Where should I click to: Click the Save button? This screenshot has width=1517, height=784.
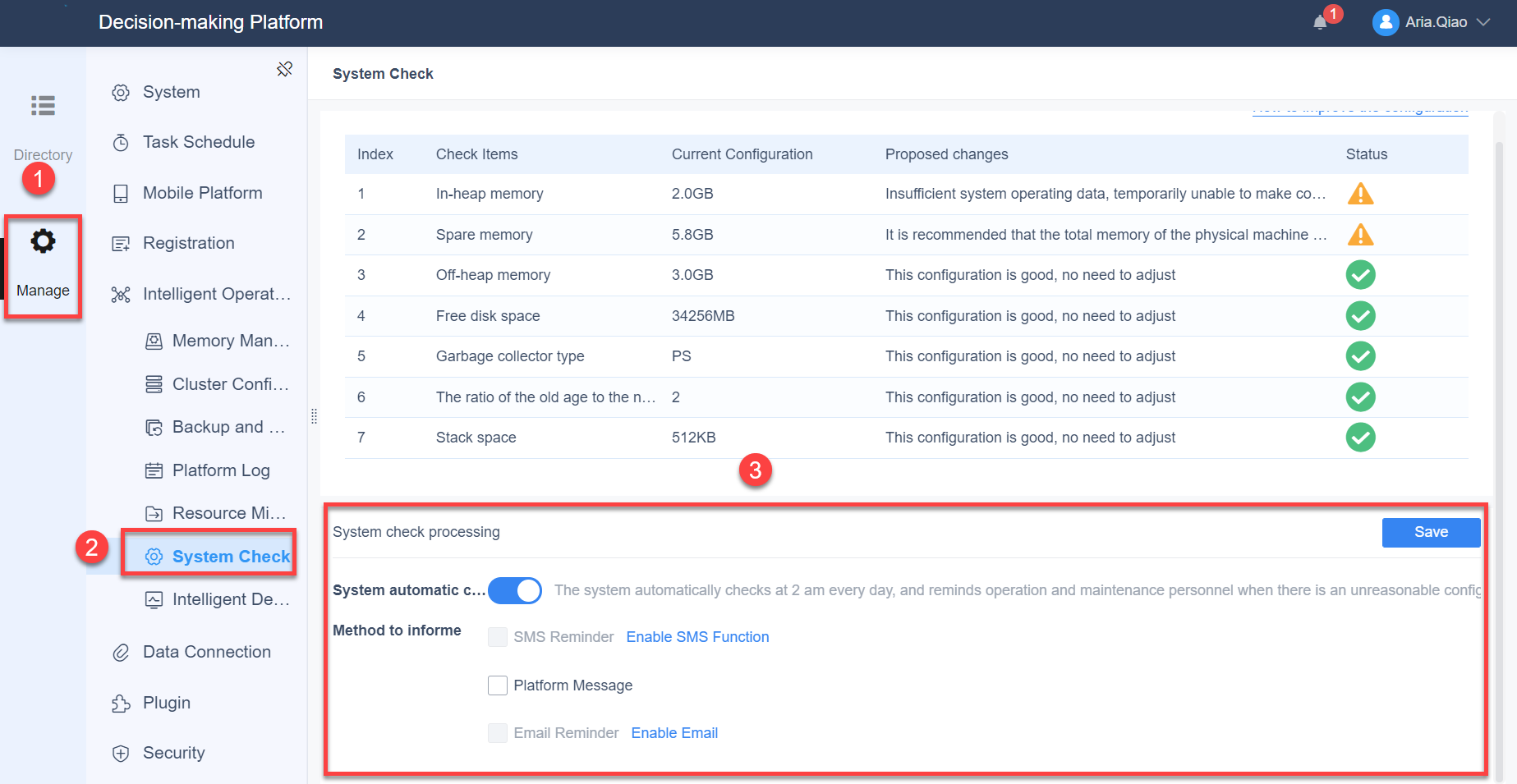(1431, 532)
